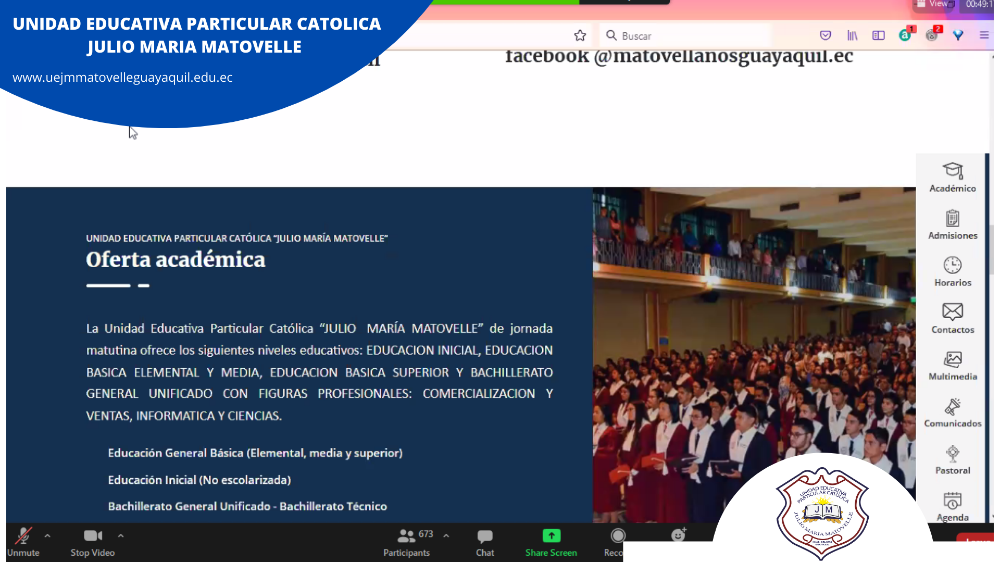Viewport: 1000px width, 562px height.
Task: Open the Pocket save icon
Action: point(825,36)
